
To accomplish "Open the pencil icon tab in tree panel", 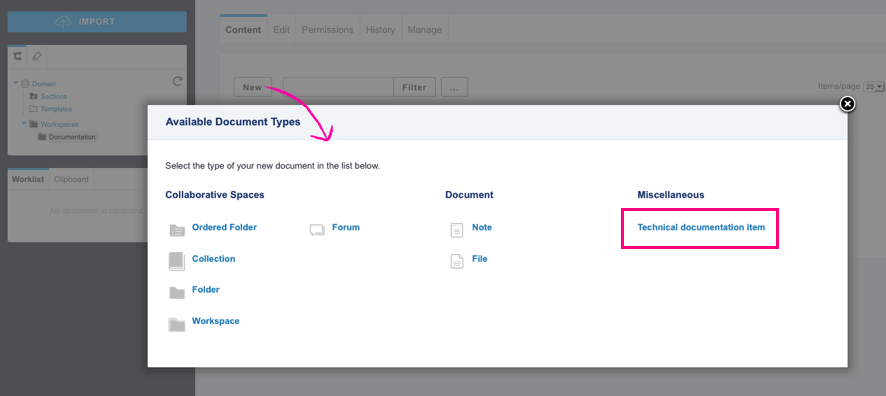I will [37, 56].
